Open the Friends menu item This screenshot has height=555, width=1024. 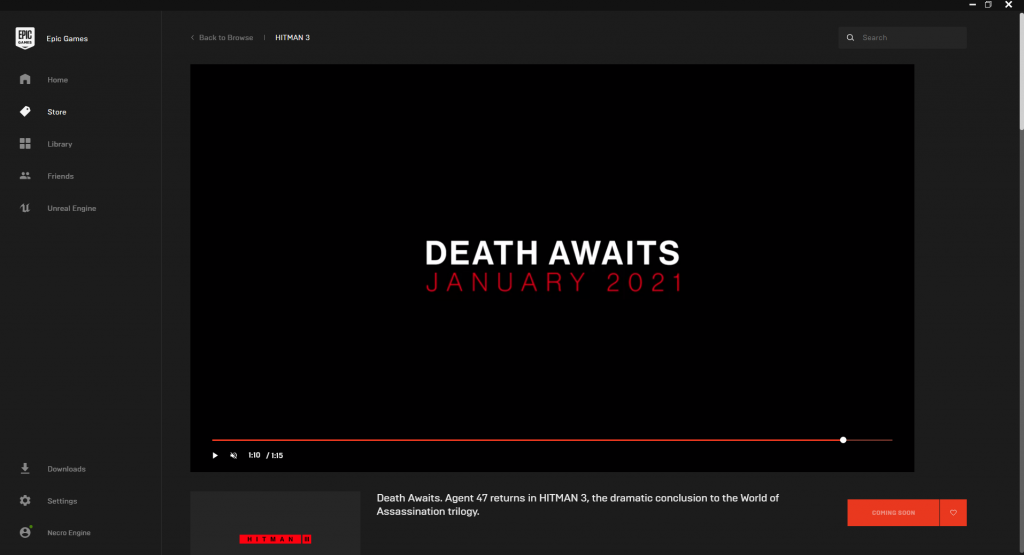pyautogui.click(x=60, y=176)
